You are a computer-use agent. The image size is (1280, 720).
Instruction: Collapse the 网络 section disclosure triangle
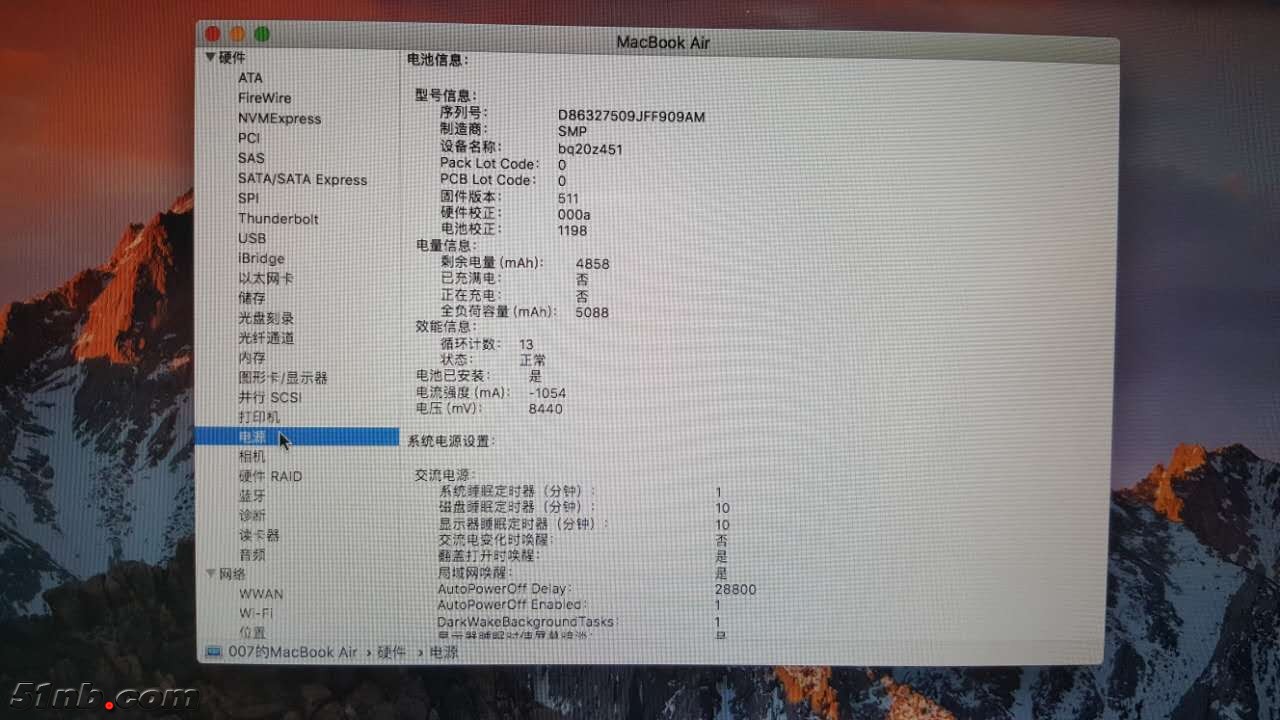pos(211,573)
